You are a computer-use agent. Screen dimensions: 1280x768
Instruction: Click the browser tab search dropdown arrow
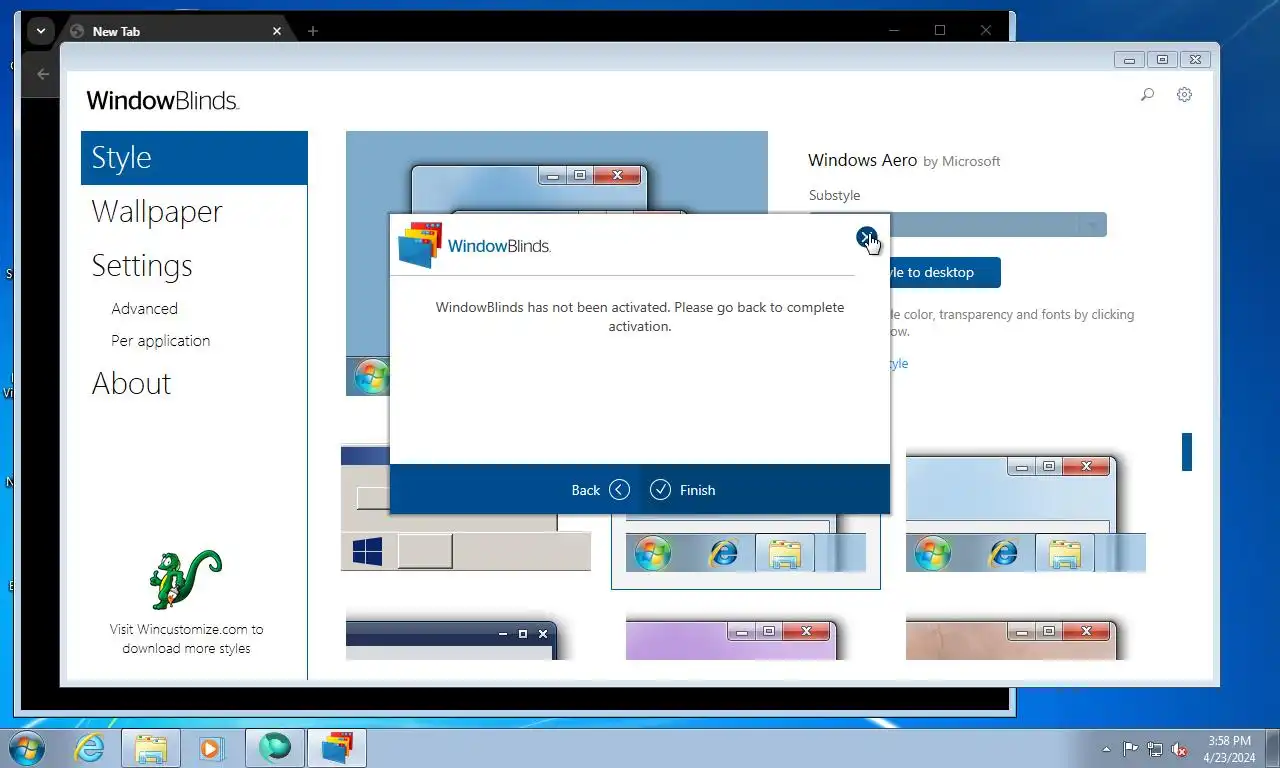(40, 31)
